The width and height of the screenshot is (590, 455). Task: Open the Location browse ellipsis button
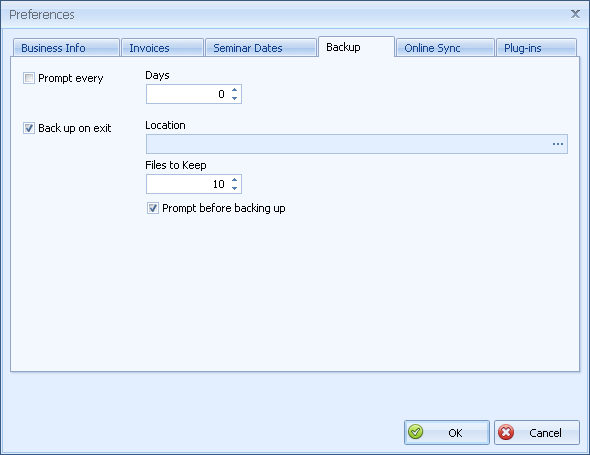558,144
